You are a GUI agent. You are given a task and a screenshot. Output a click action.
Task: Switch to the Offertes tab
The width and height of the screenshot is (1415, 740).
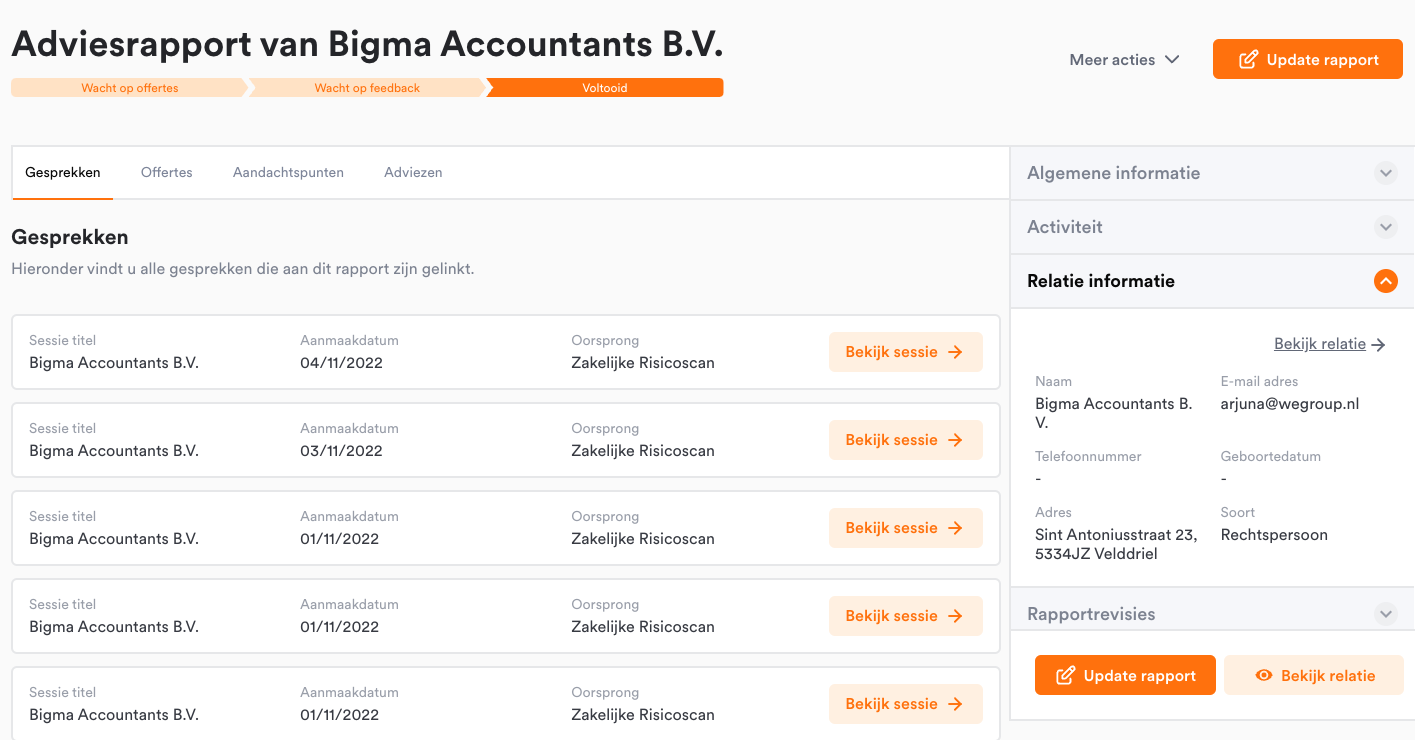pyautogui.click(x=167, y=173)
